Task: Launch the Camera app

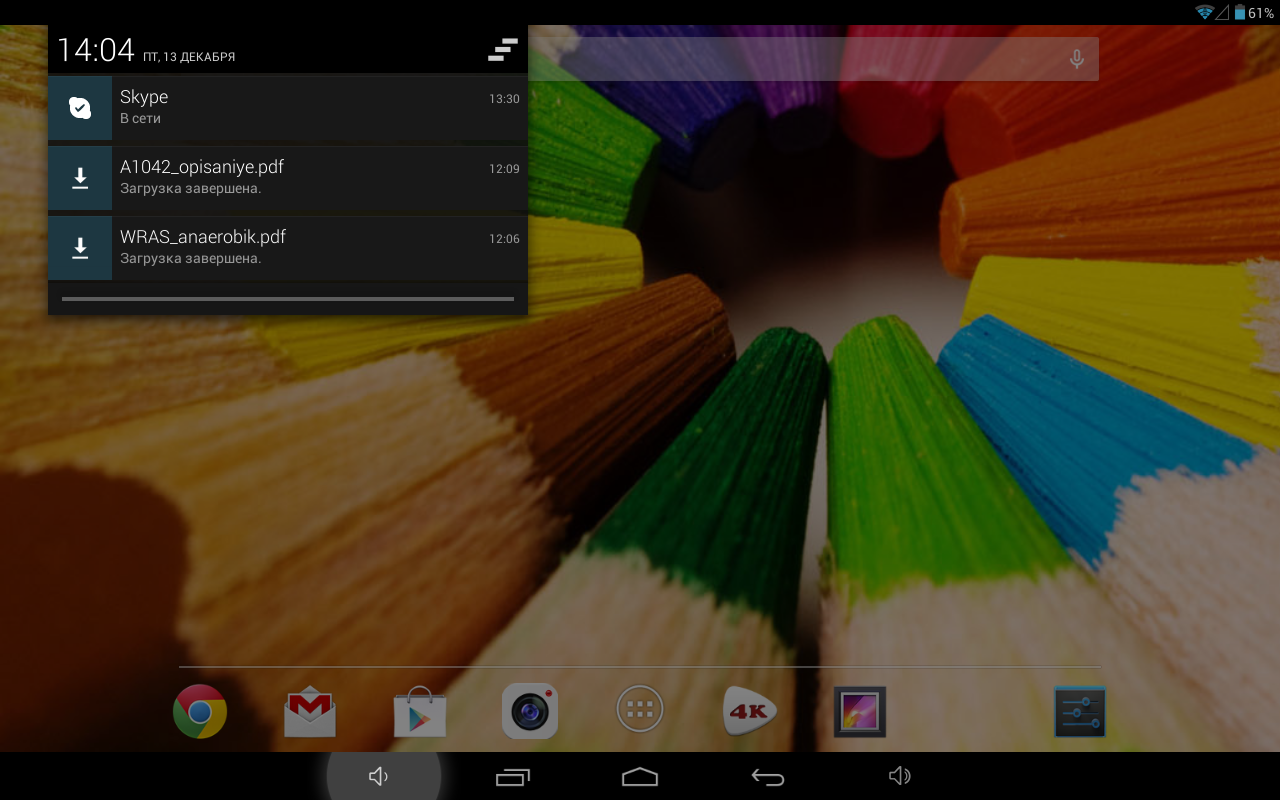Action: point(530,711)
